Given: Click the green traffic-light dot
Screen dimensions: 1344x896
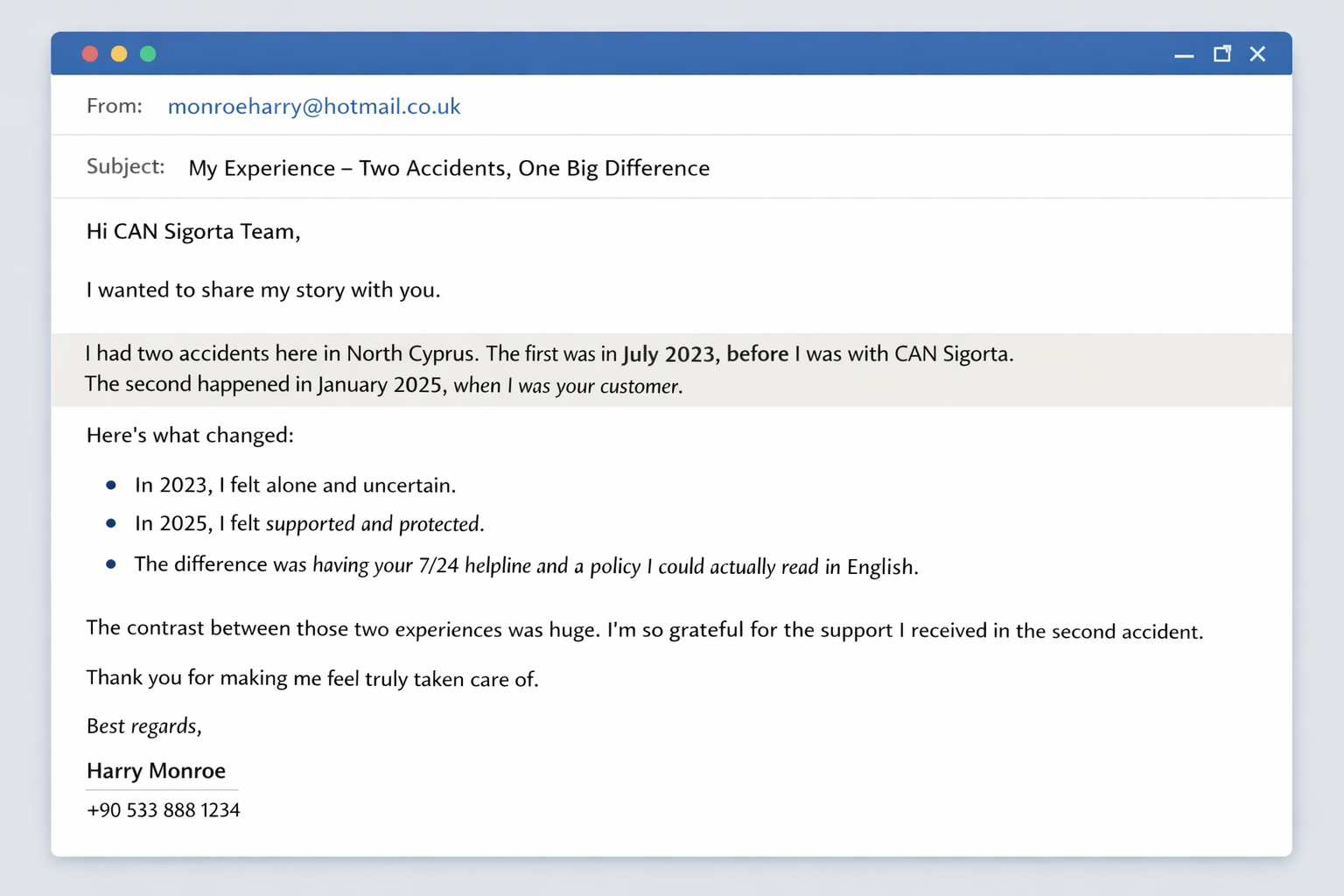Looking at the screenshot, I should tap(148, 54).
